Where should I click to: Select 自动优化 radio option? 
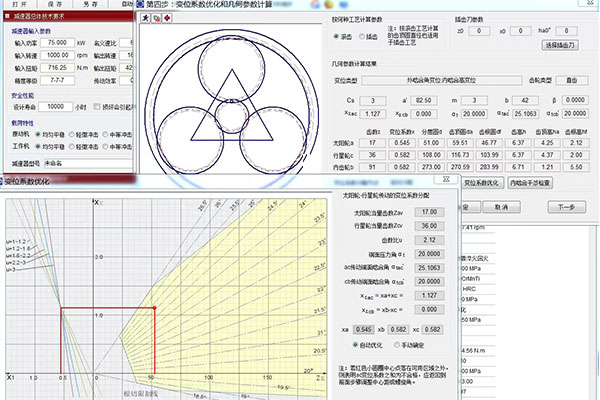[357, 344]
